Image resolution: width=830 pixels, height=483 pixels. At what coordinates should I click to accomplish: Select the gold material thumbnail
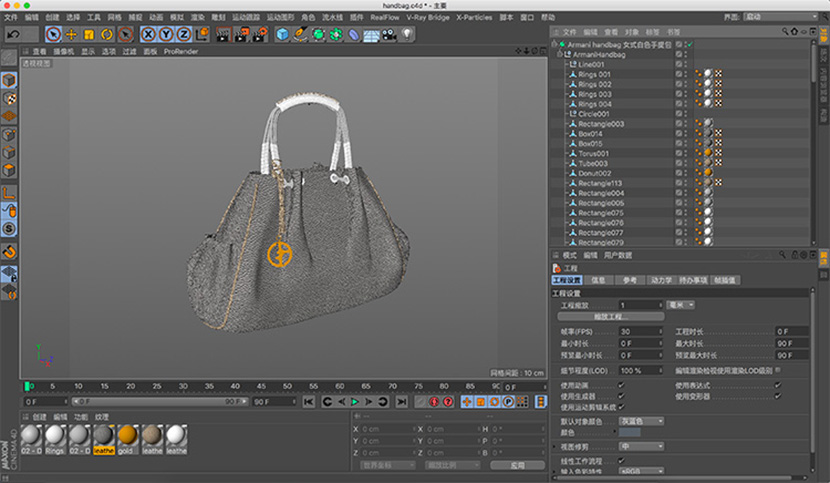[x=128, y=439]
